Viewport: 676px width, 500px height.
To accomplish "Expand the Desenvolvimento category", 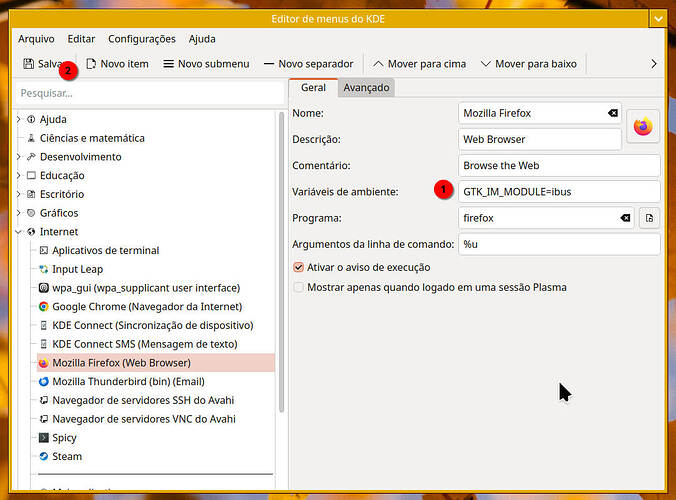I will point(19,157).
